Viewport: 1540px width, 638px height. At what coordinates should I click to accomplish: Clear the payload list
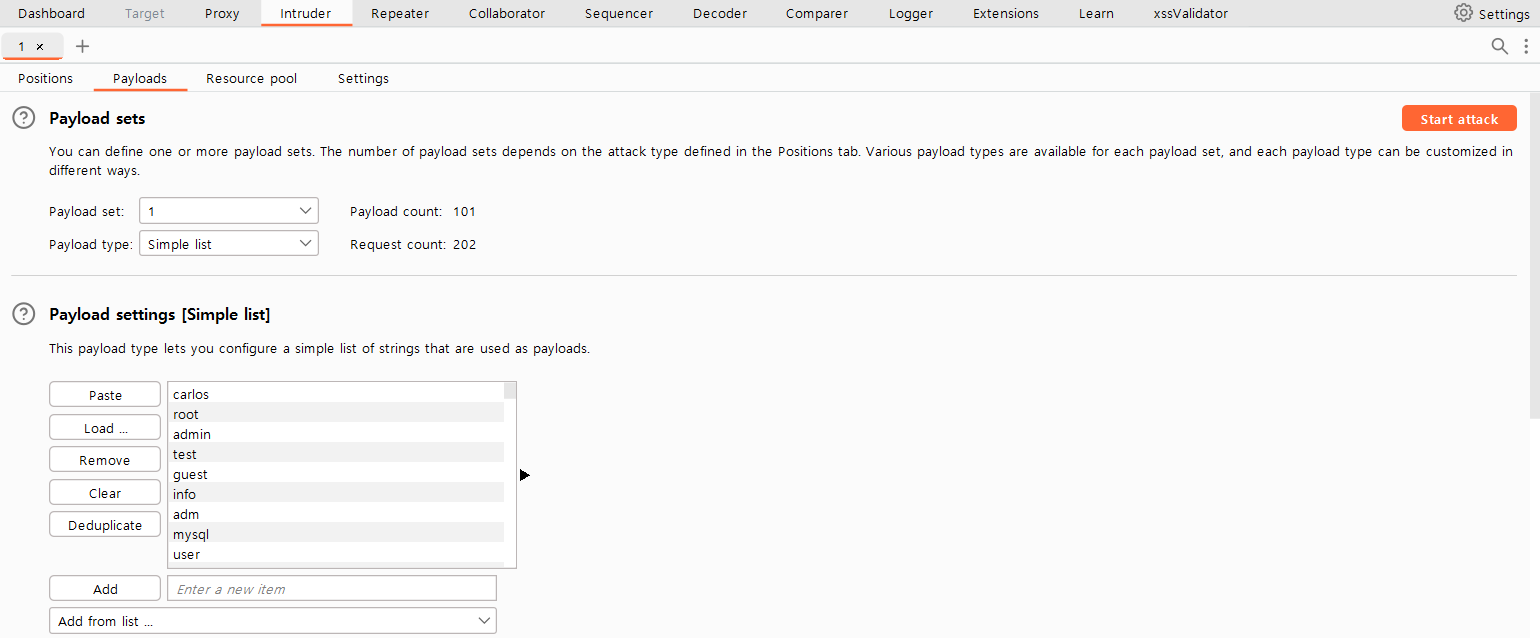tap(105, 493)
